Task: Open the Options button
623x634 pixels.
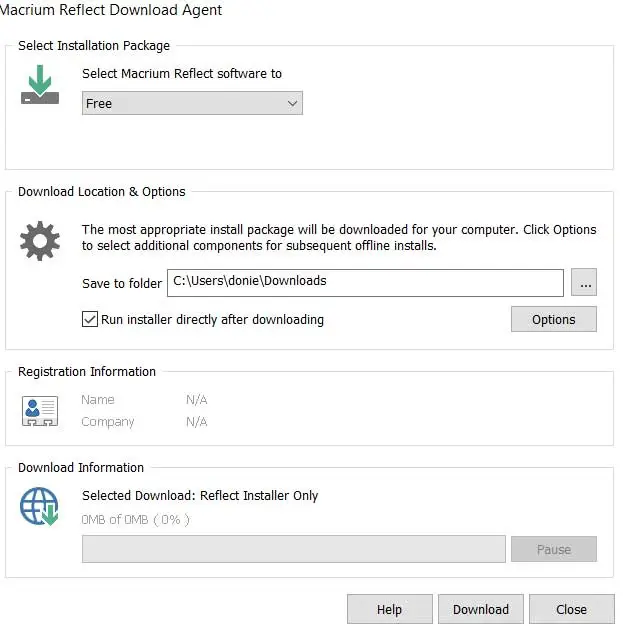Action: [x=553, y=320]
